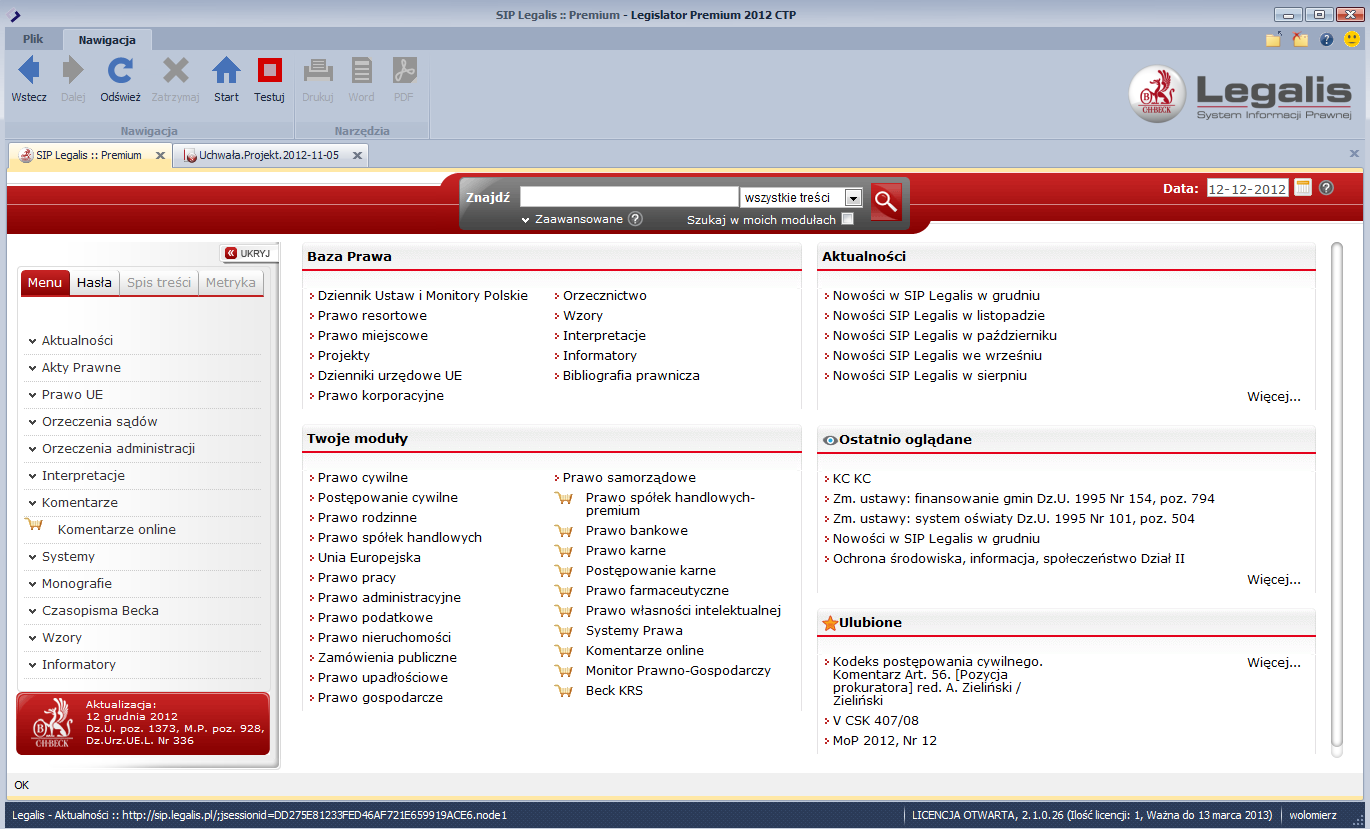
Task: Click the Data field 12-12-2012
Action: click(1247, 188)
